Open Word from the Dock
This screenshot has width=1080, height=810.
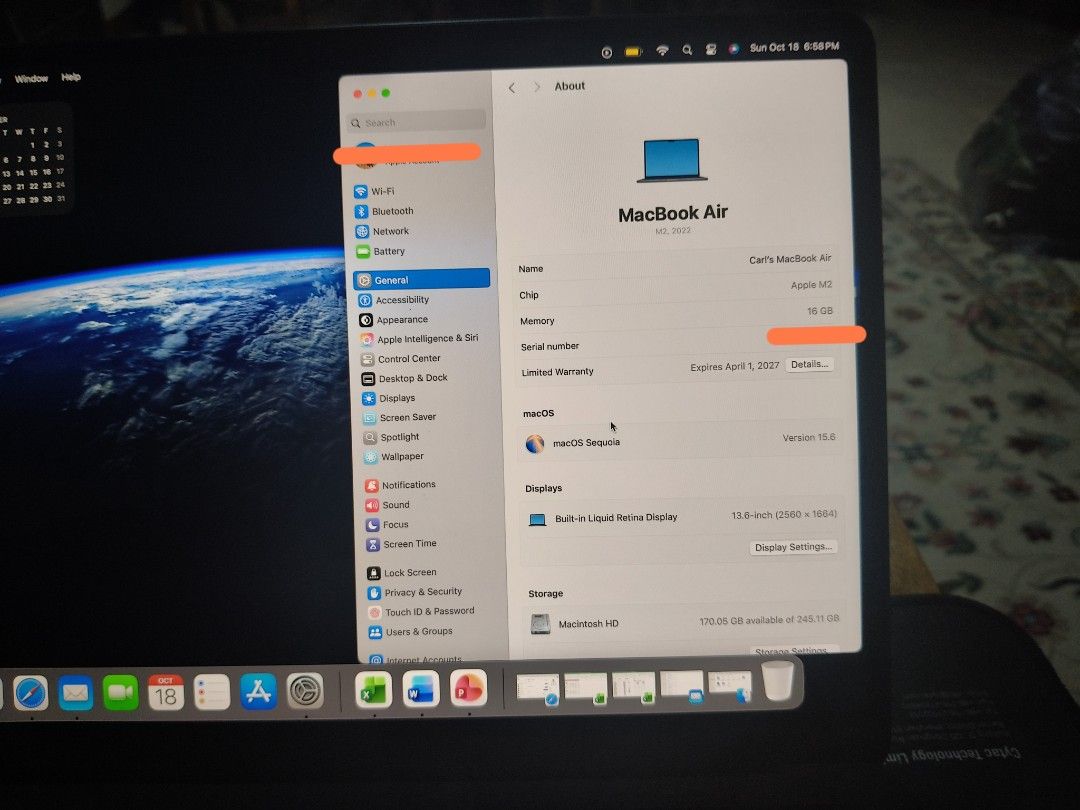tap(421, 689)
